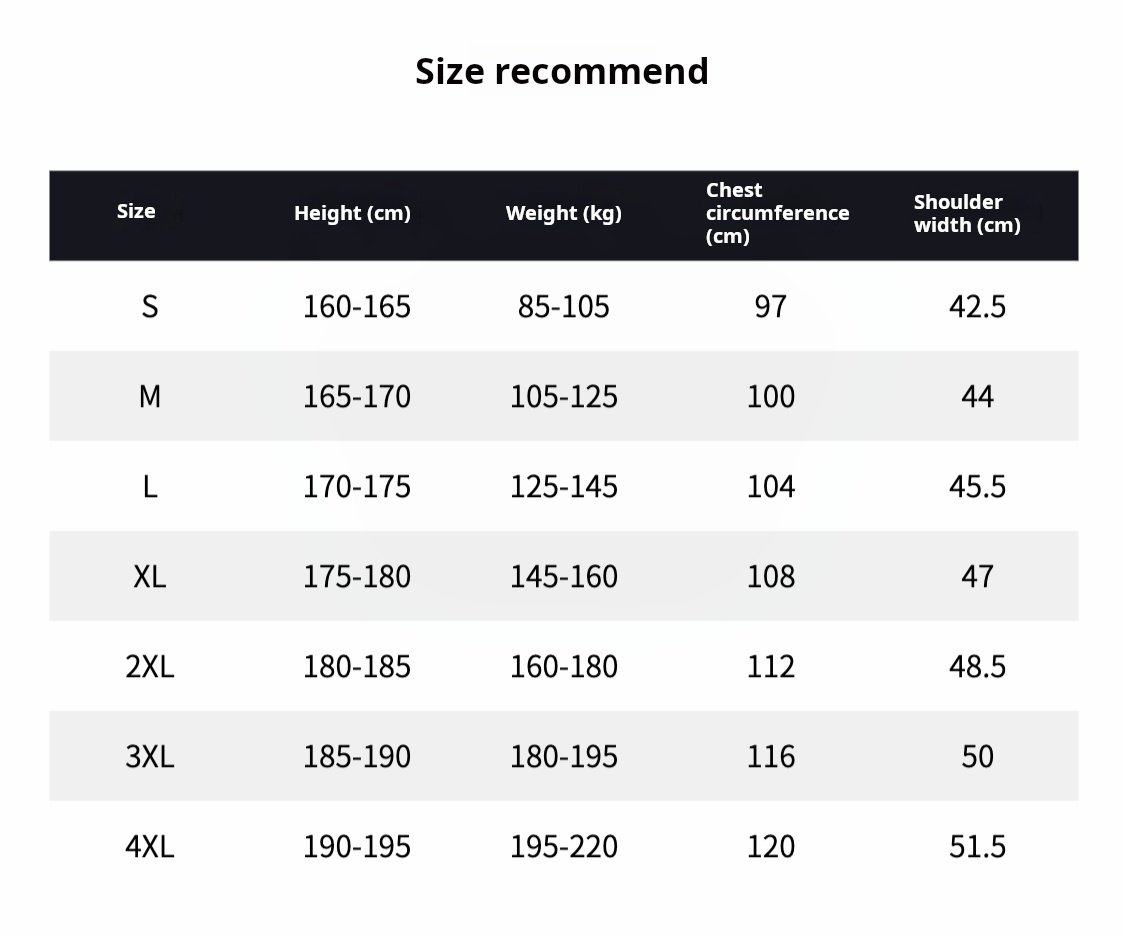Viewport: 1125px width, 937px height.
Task: Click the Shoulder width (cm) header
Action: [x=966, y=213]
